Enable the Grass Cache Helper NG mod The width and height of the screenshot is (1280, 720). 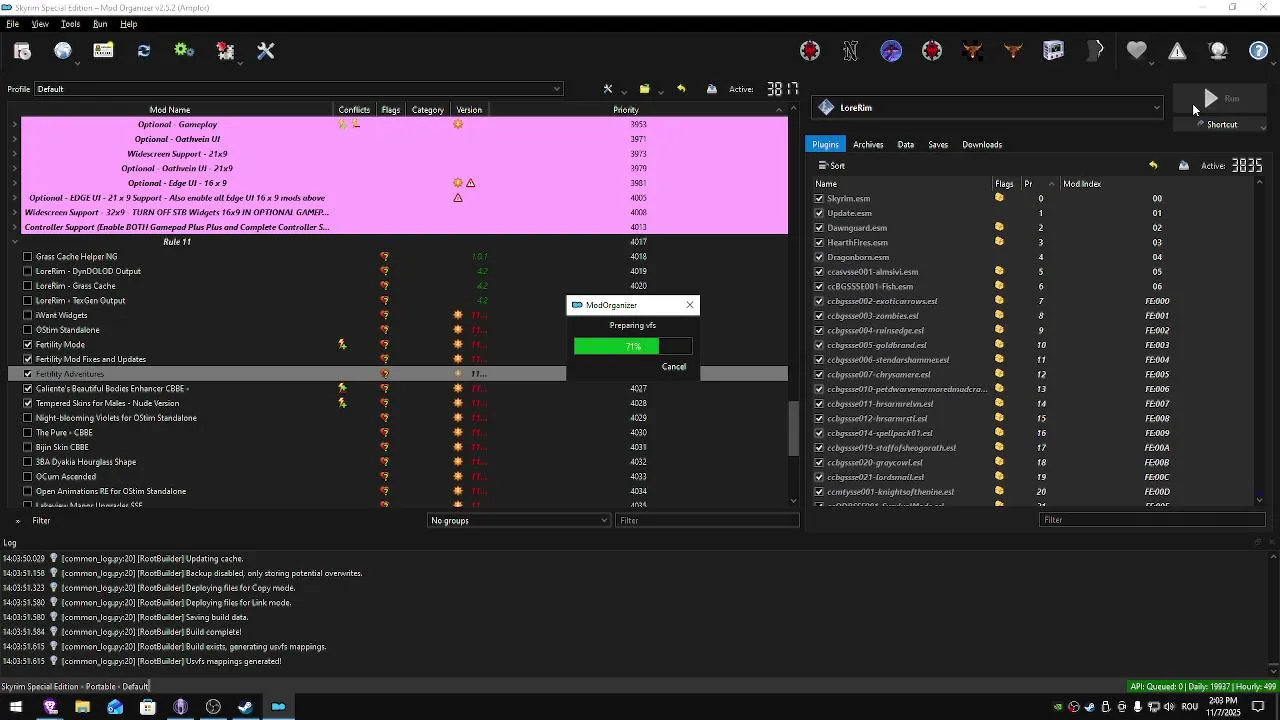click(28, 257)
